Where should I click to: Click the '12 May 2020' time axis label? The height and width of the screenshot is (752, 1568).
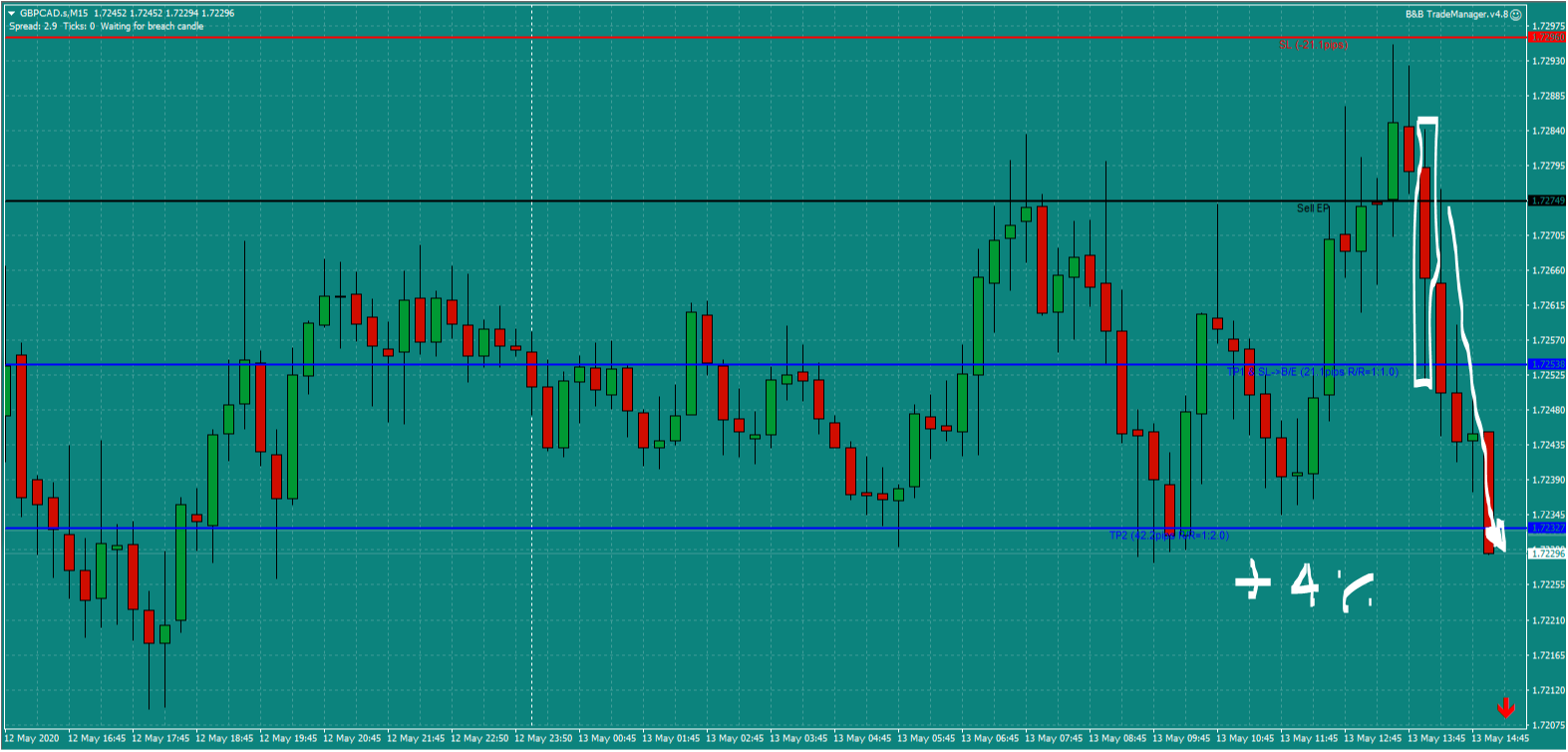(x=32, y=738)
